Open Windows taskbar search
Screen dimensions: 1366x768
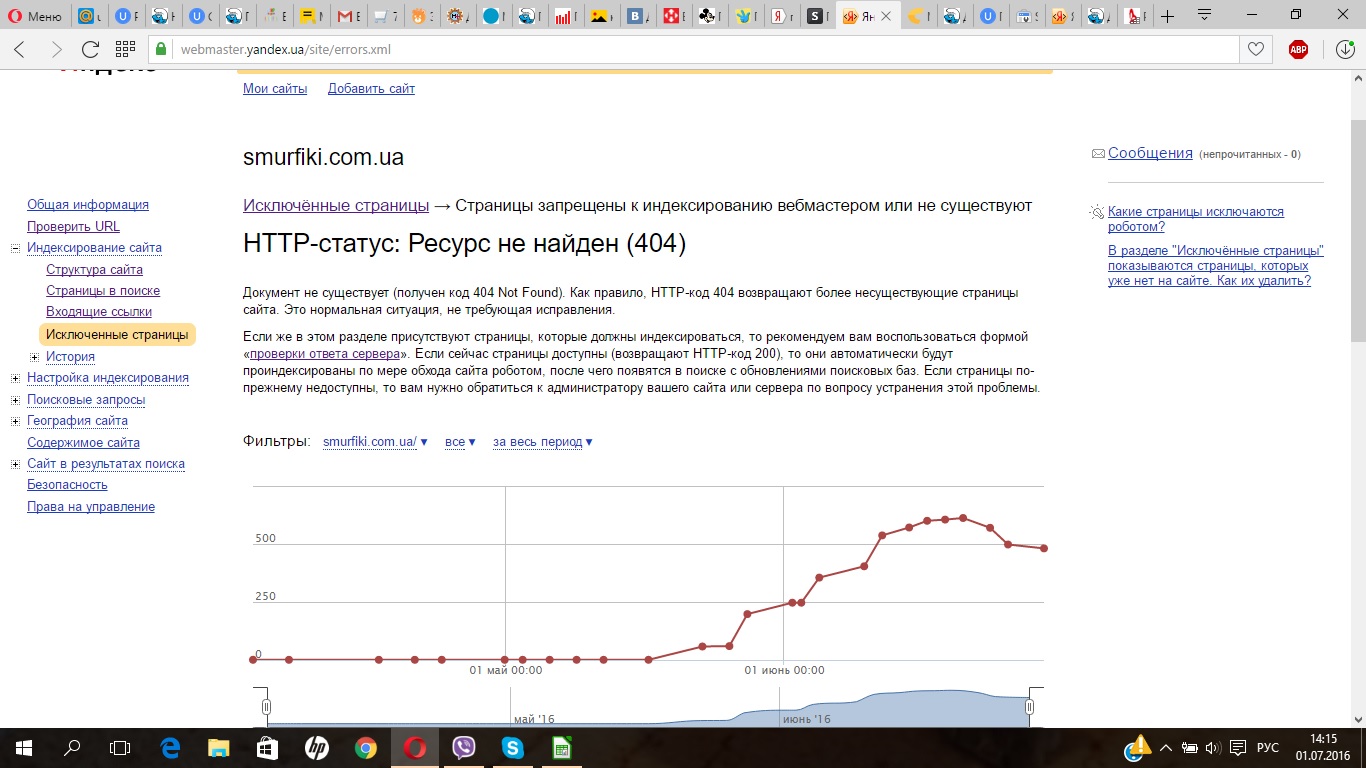[72, 747]
